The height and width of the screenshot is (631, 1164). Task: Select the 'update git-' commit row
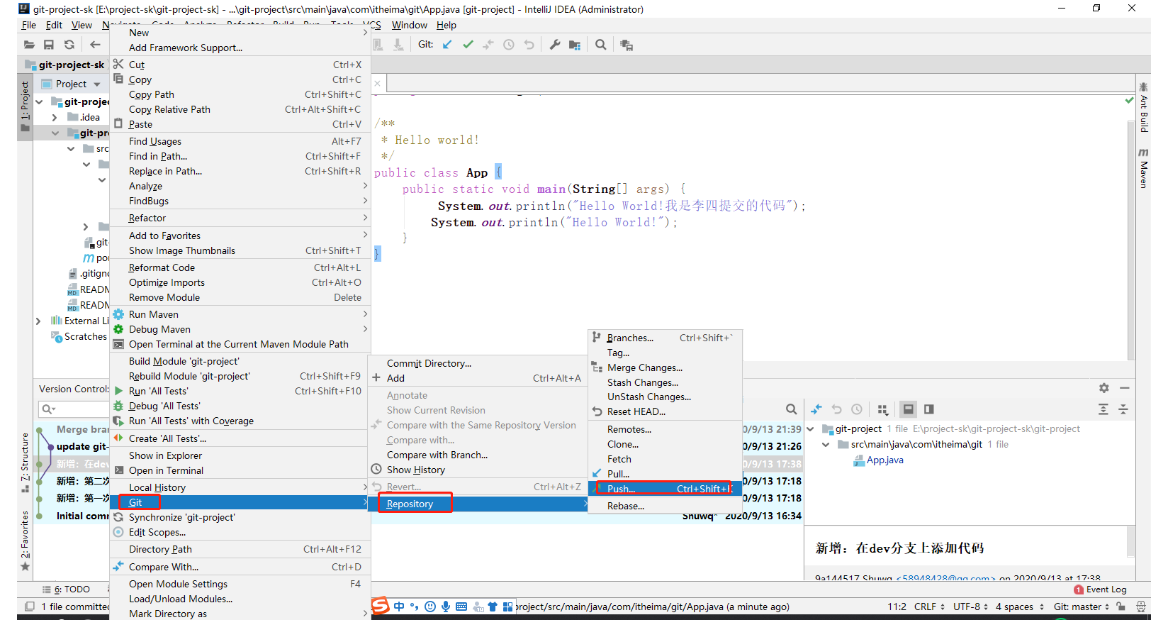click(x=82, y=447)
